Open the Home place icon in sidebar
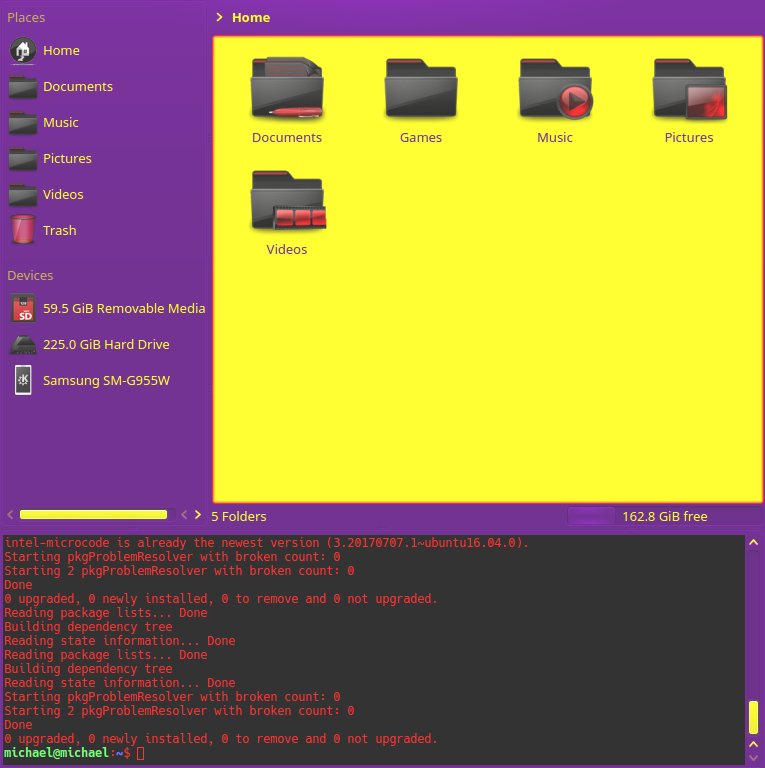 [23, 50]
